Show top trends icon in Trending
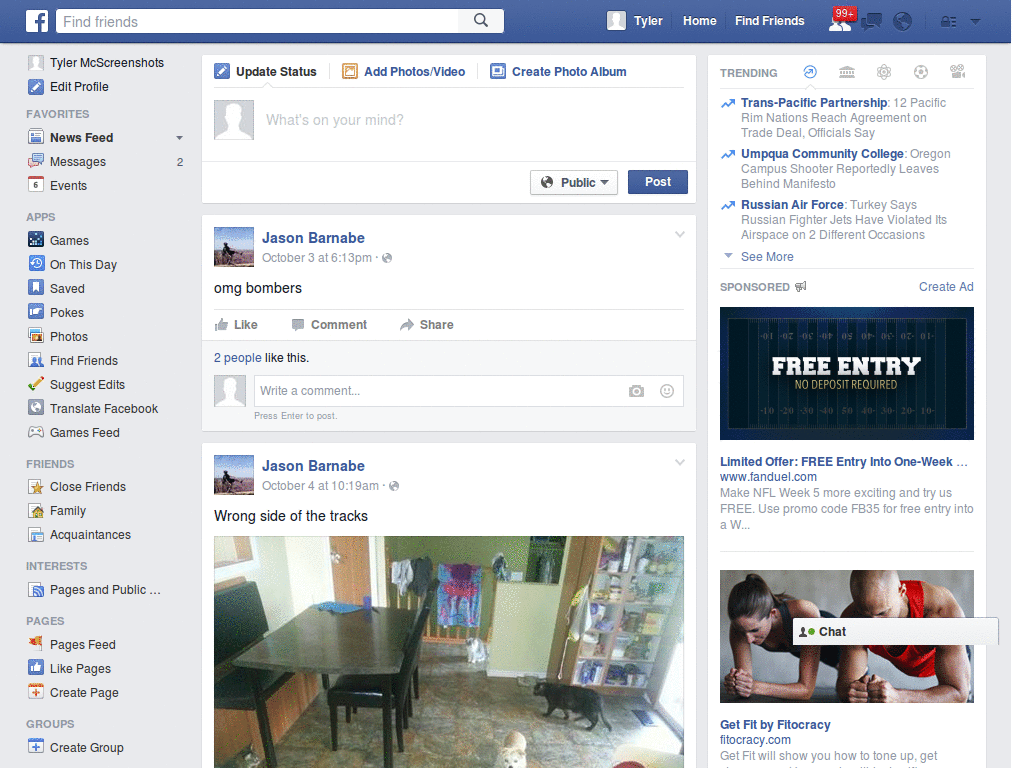1024x768 pixels. (x=810, y=72)
